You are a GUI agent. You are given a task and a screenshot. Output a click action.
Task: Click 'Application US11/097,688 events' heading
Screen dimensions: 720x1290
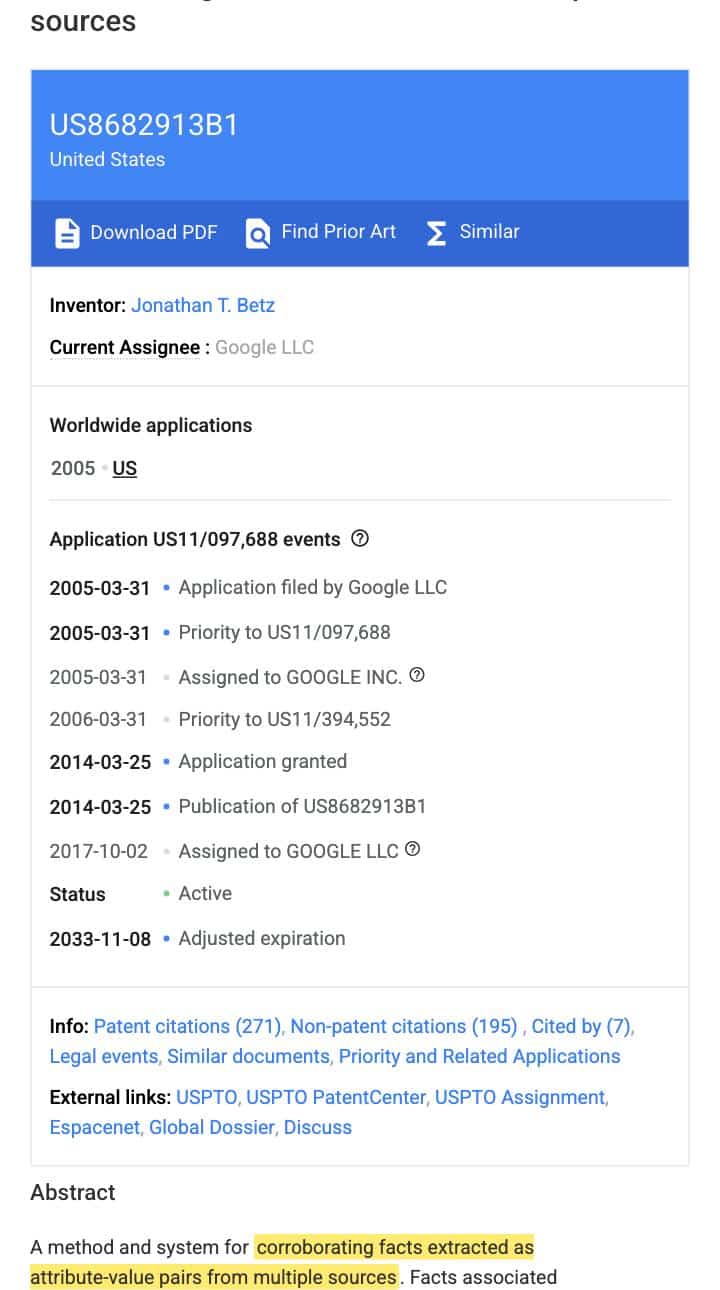195,539
